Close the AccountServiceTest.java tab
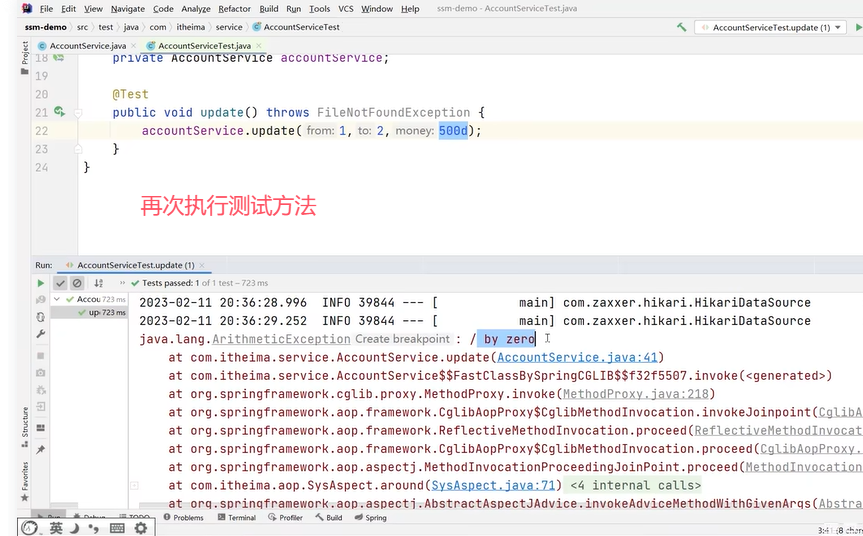 click(259, 46)
